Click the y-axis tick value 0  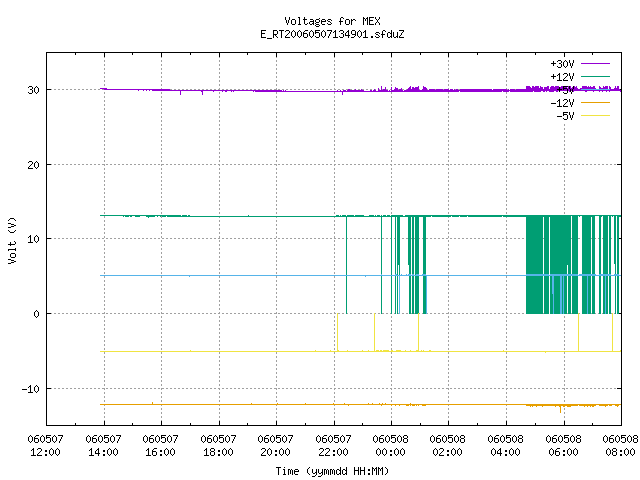tap(37, 314)
